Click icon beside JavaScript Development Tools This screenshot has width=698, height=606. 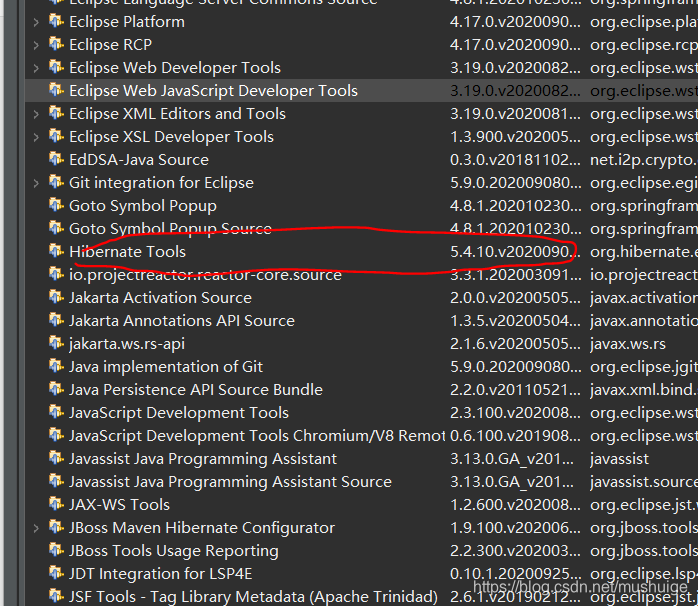(56, 412)
